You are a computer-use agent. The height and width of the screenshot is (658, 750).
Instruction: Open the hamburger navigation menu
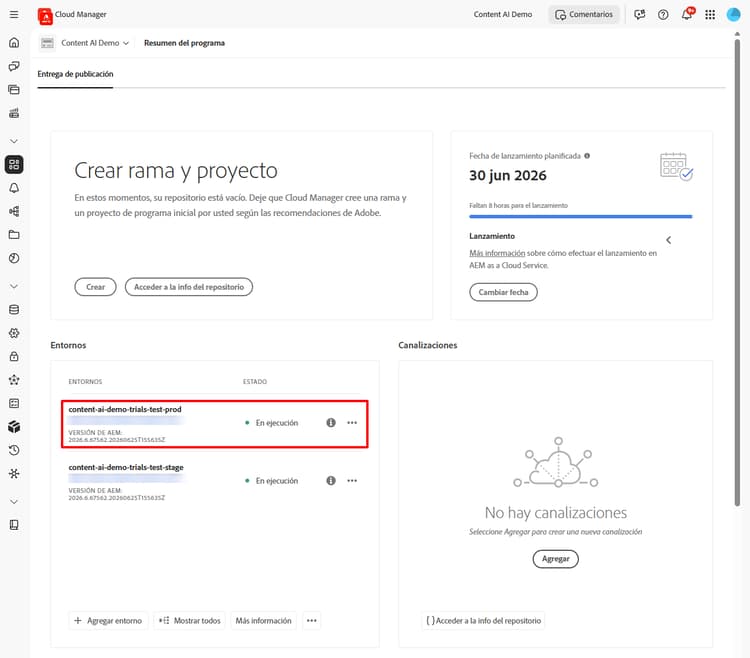tap(14, 14)
